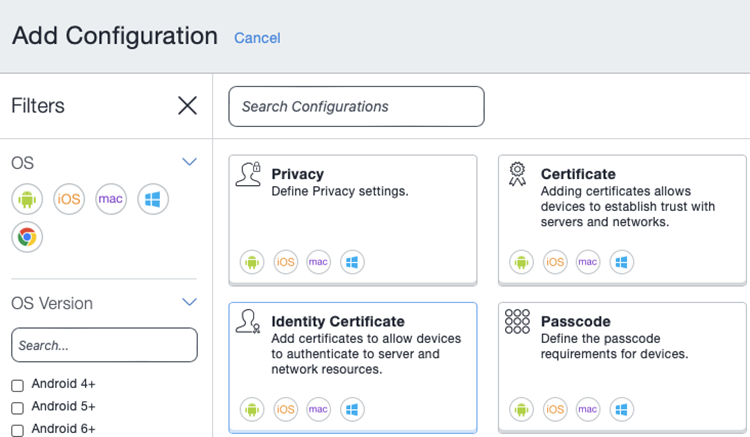This screenshot has width=750, height=437.
Task: Select the Windows OS filter icon
Action: click(153, 199)
